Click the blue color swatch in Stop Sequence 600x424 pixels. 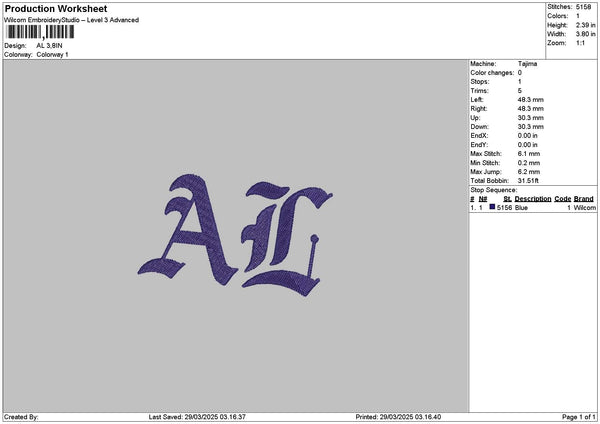tap(493, 207)
